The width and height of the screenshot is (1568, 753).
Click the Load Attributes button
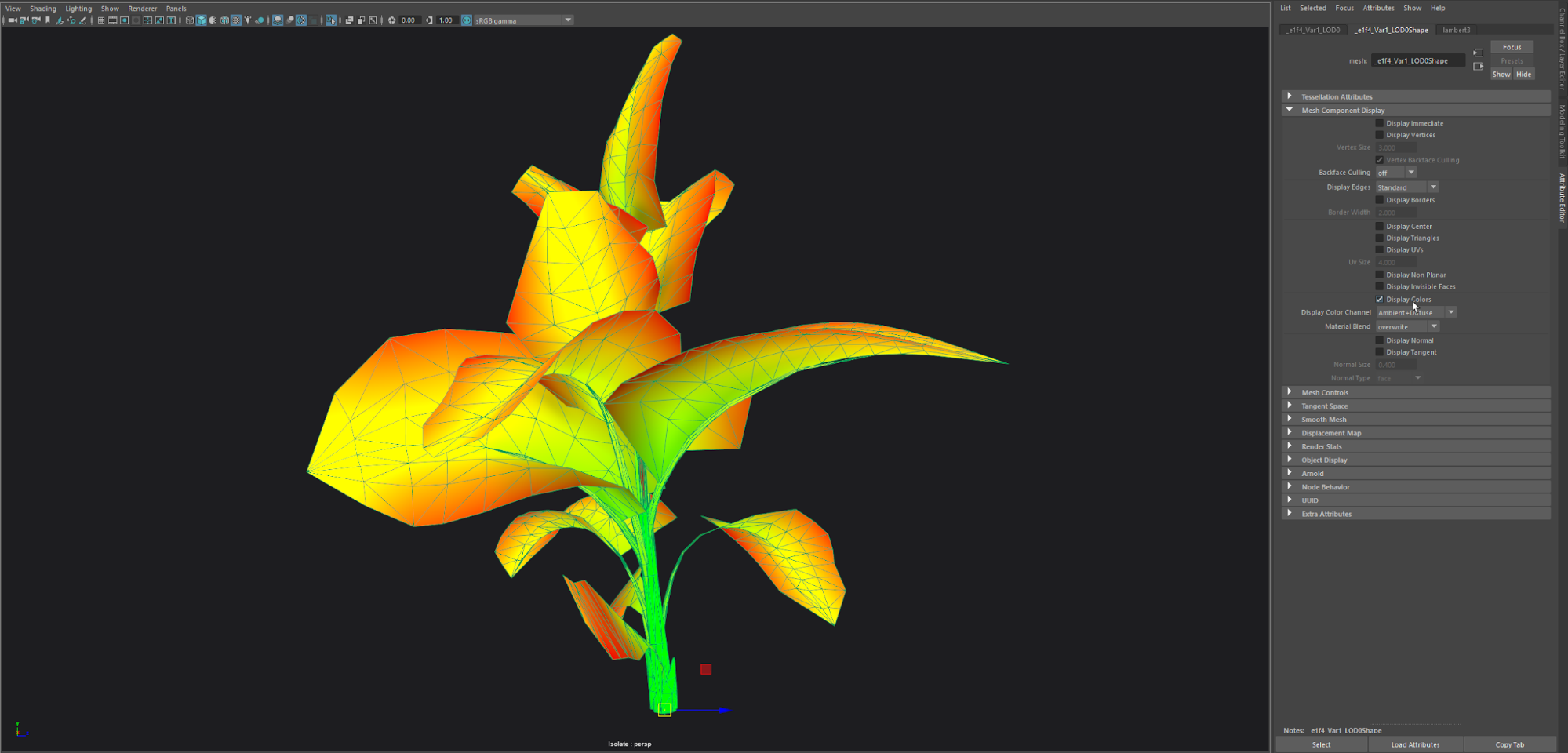coord(1415,744)
